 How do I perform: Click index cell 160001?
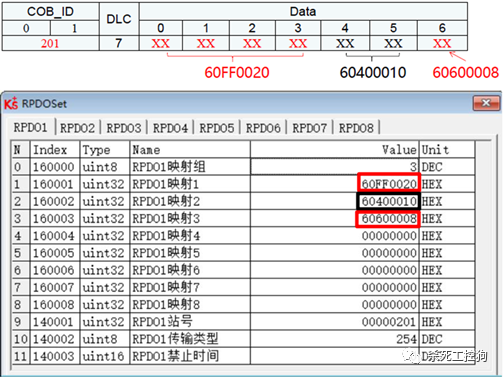pyautogui.click(x=55, y=184)
